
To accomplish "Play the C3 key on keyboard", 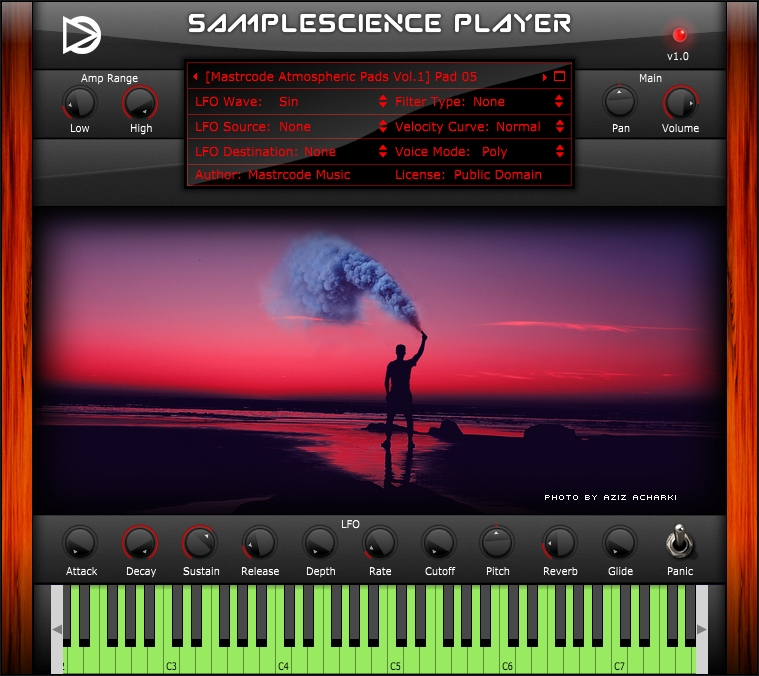I will [172, 661].
